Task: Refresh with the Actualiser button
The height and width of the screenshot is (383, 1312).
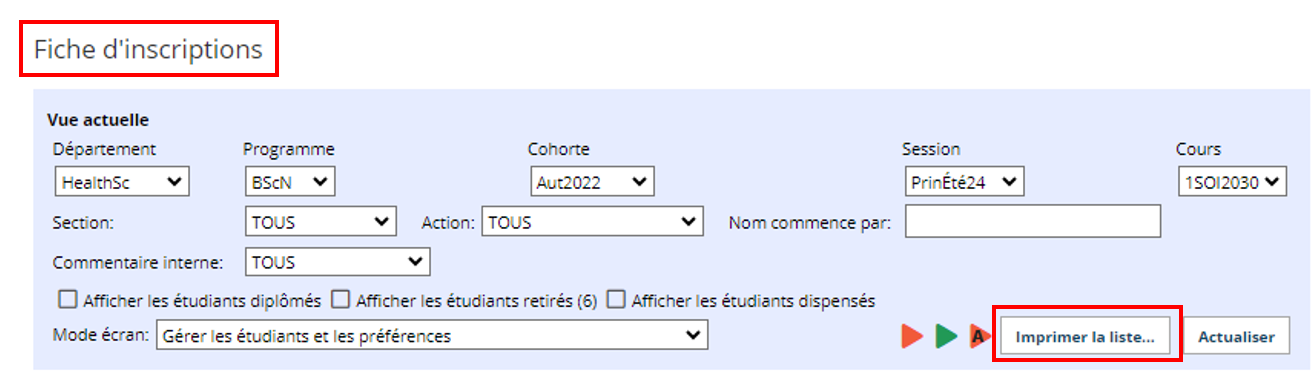Action: pos(1236,337)
